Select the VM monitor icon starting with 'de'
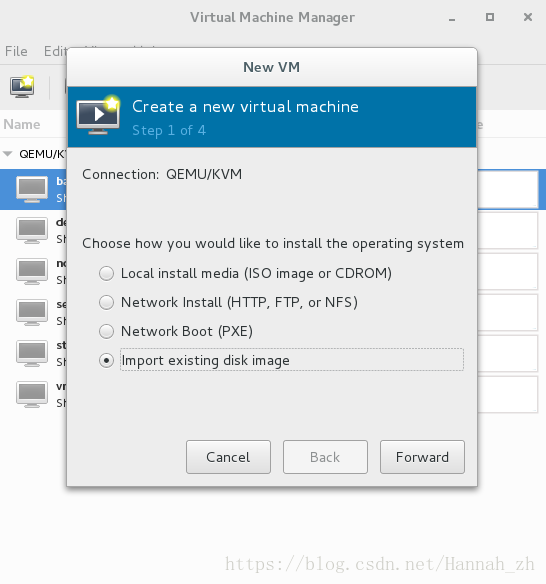Image resolution: width=546 pixels, height=584 pixels. click(x=32, y=231)
